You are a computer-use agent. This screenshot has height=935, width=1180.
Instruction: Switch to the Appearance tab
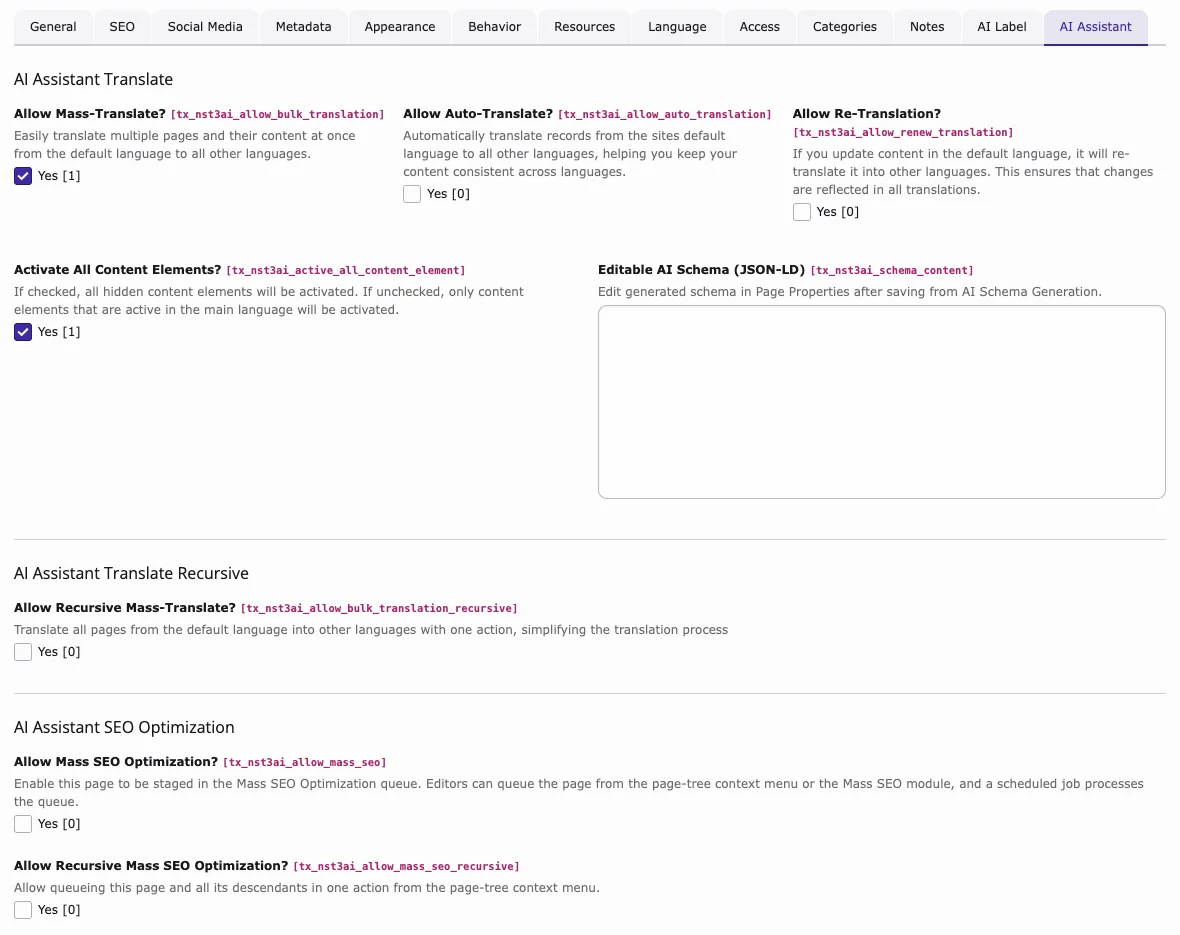tap(400, 27)
